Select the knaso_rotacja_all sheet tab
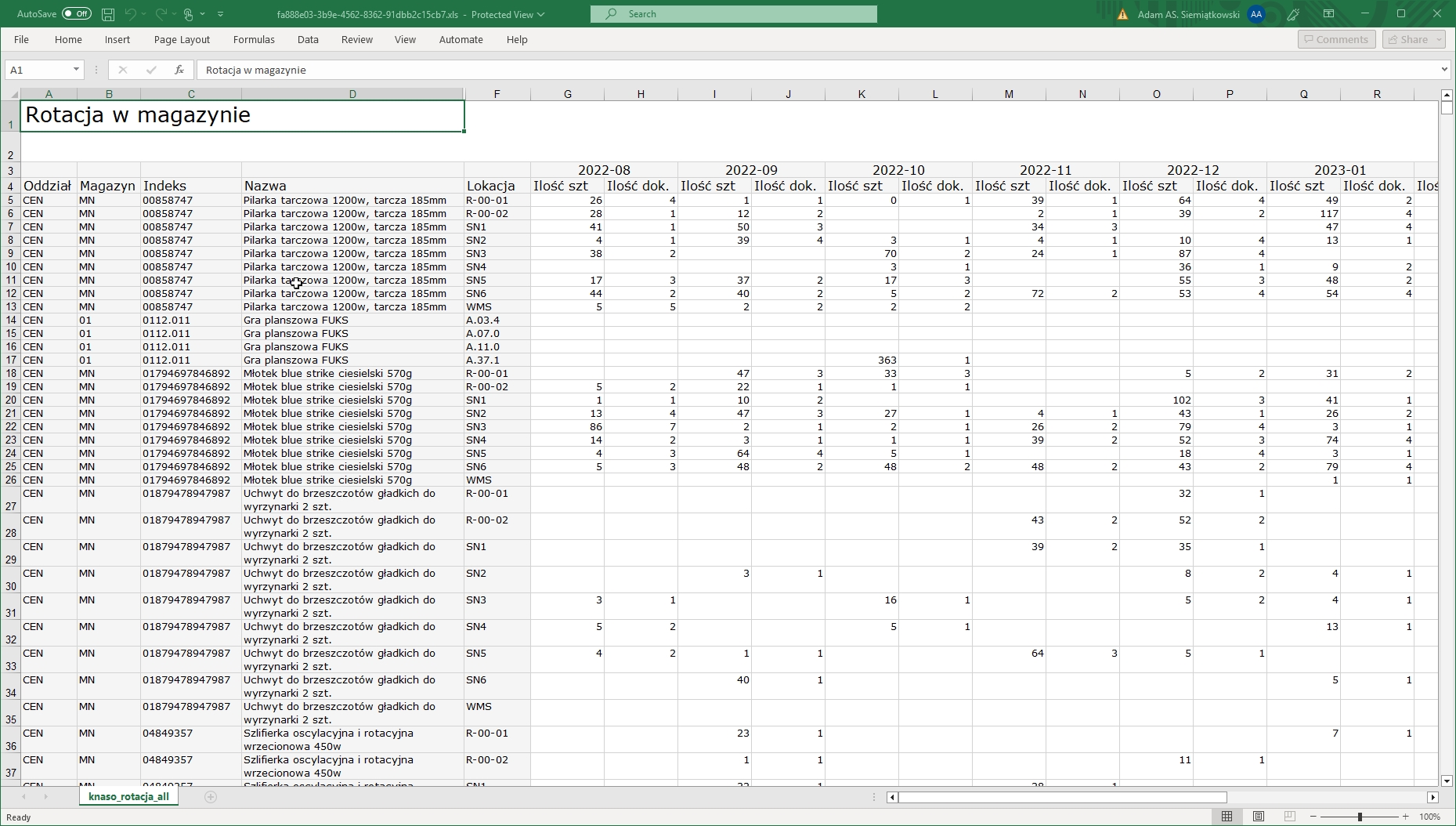The image size is (1456, 826). point(128,797)
